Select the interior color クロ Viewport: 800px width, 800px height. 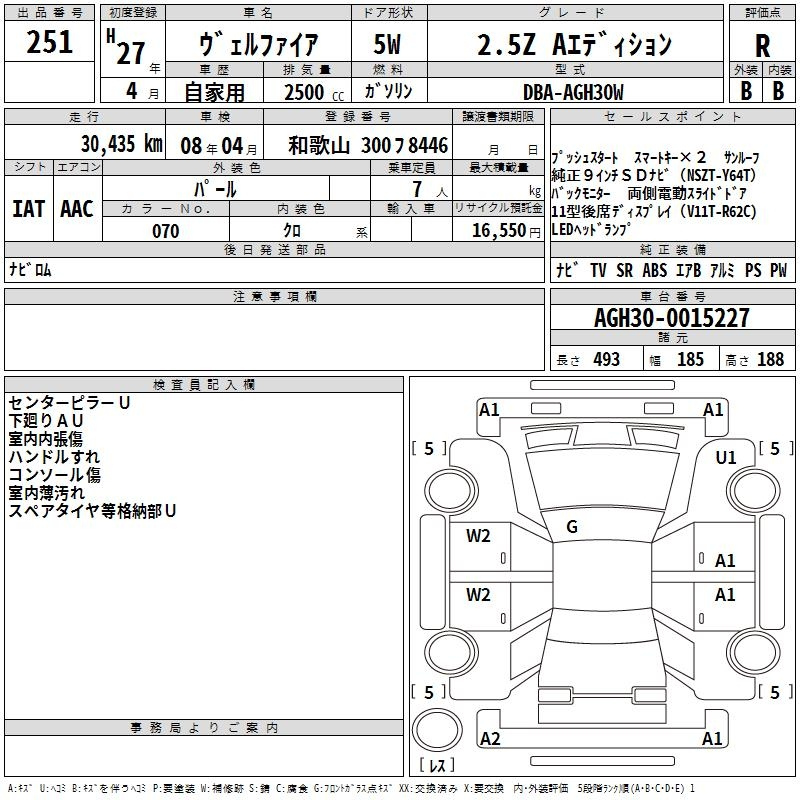292,231
